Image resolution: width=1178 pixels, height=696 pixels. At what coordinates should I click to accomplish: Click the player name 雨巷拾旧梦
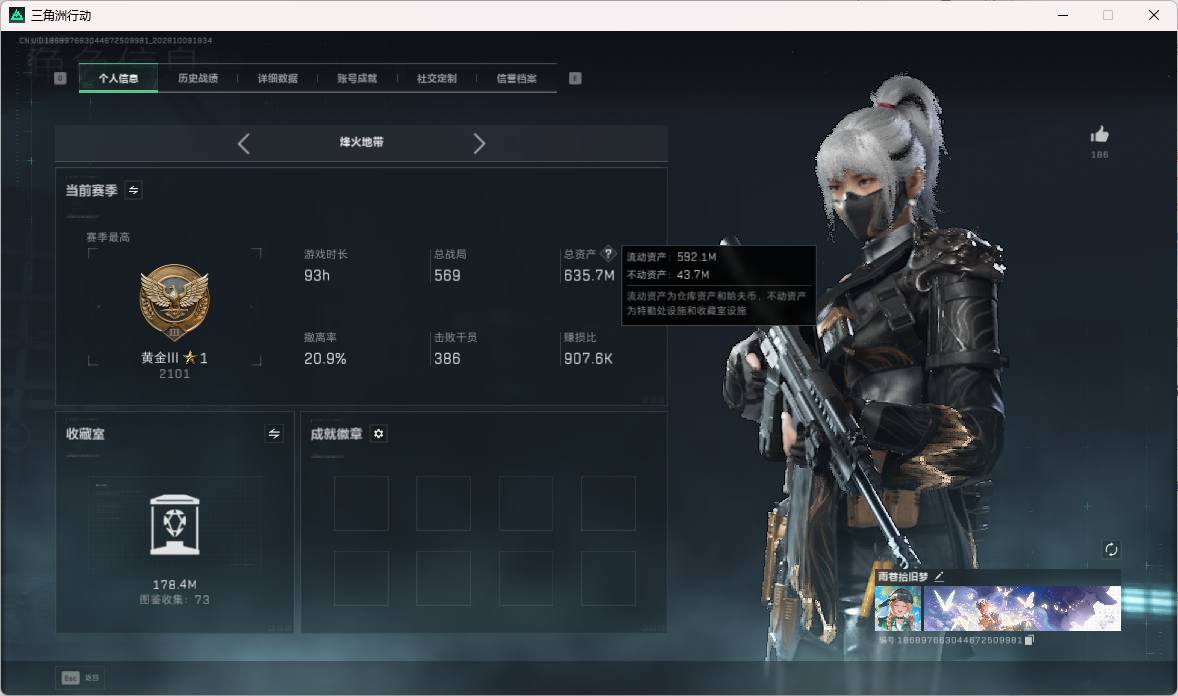click(903, 576)
